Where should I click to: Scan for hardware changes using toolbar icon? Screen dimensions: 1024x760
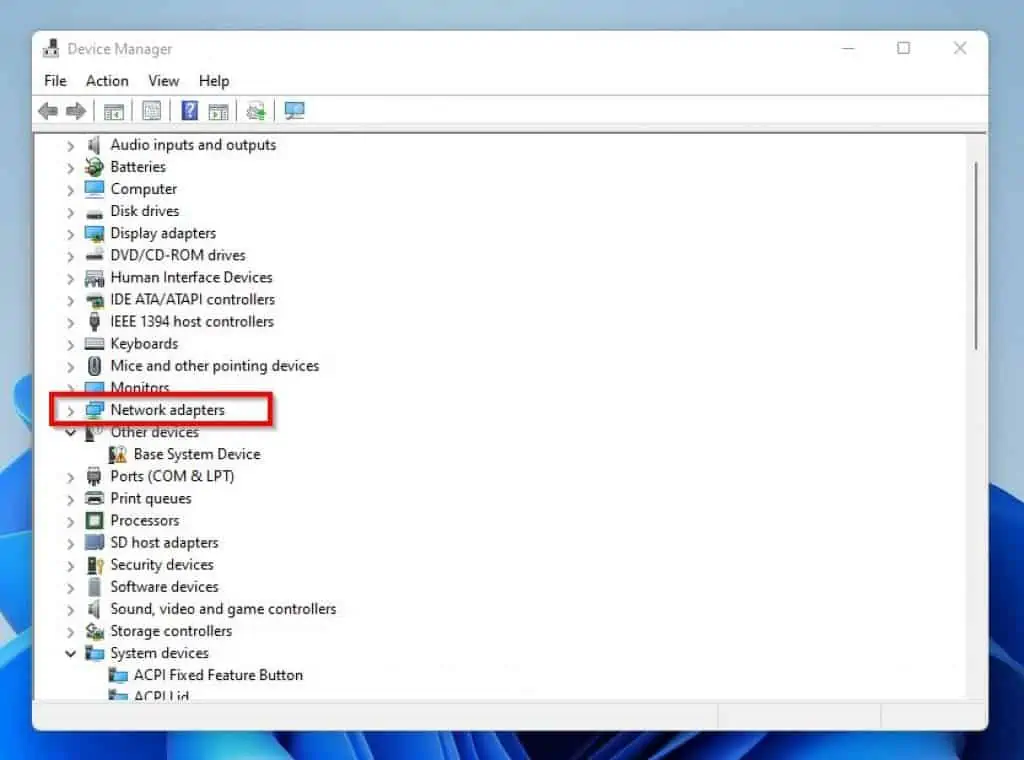click(255, 110)
